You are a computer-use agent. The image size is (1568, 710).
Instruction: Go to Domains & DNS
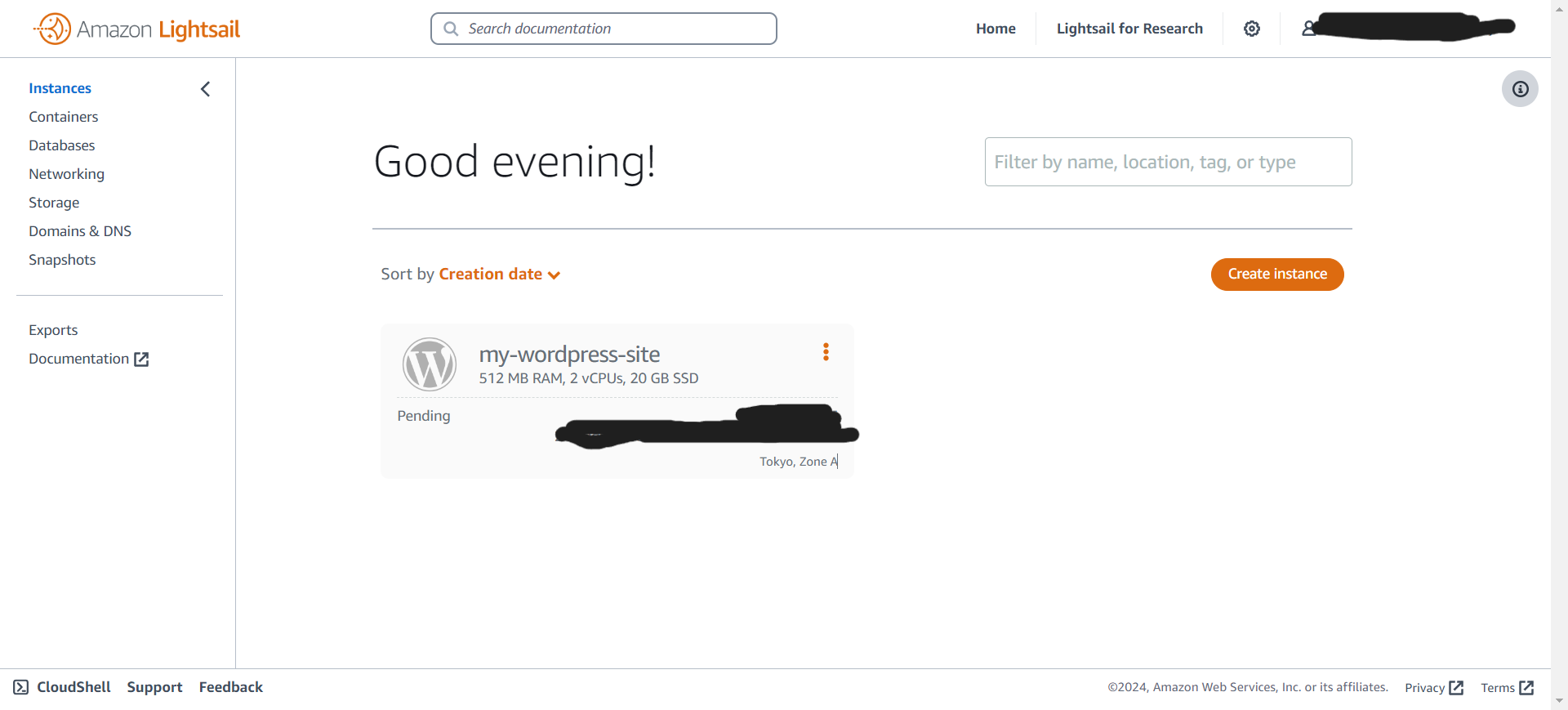(x=80, y=231)
